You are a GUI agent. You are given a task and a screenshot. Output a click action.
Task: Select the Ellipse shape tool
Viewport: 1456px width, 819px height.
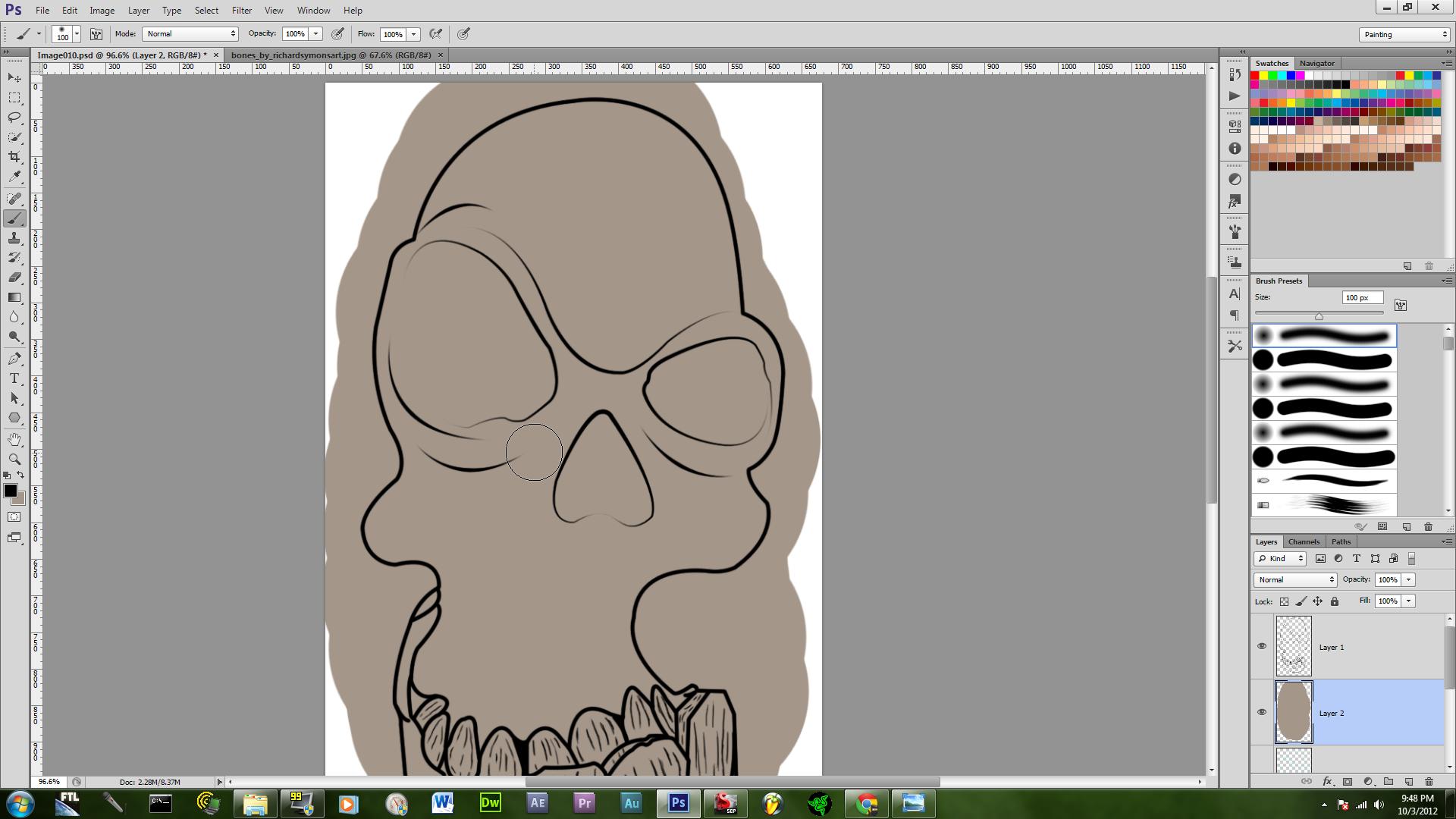[x=14, y=418]
